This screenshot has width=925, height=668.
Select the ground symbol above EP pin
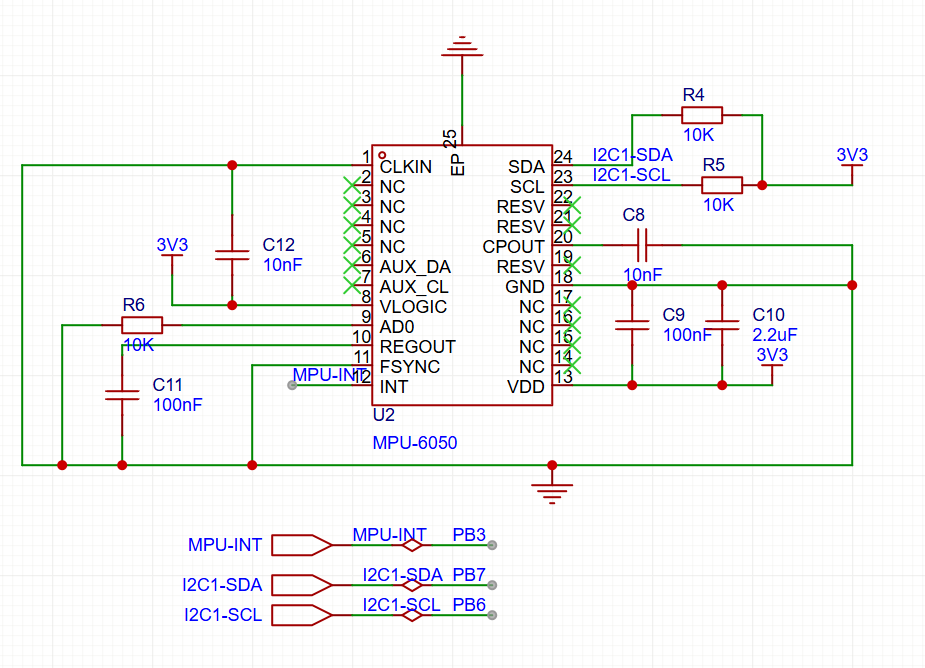tap(461, 45)
